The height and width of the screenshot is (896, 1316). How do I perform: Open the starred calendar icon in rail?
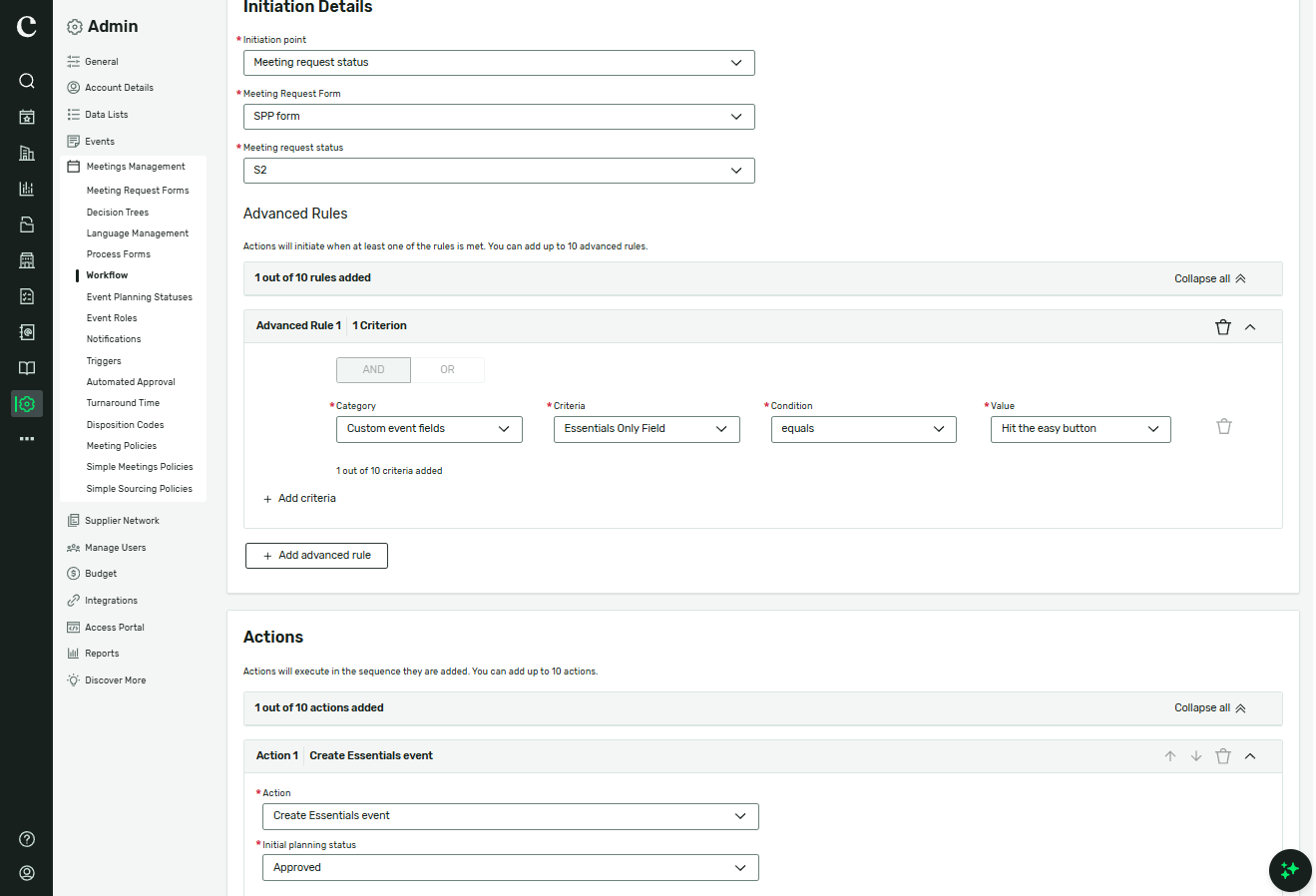coord(27,117)
